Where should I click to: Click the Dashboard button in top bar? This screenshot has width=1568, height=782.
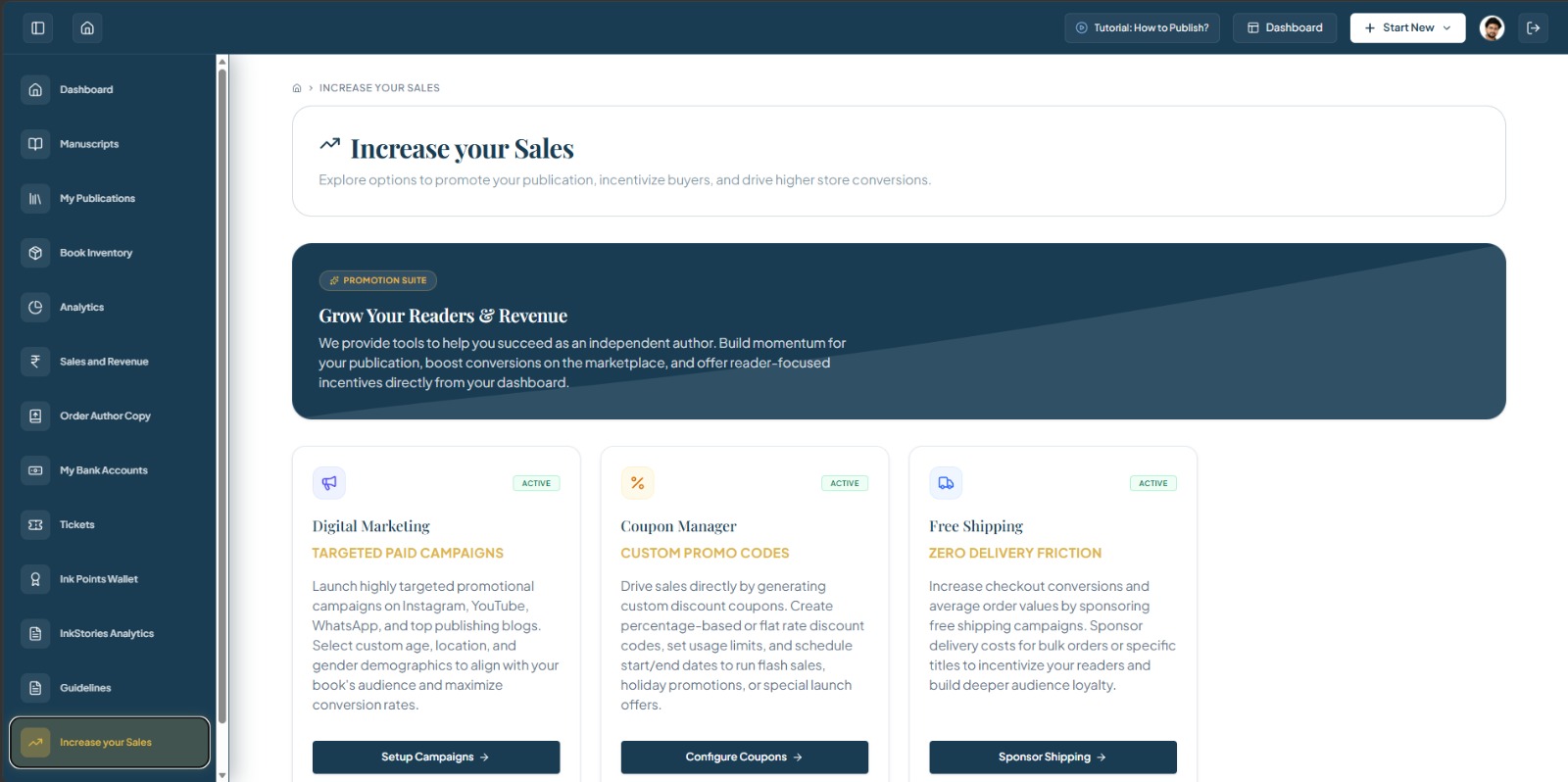pos(1285,27)
